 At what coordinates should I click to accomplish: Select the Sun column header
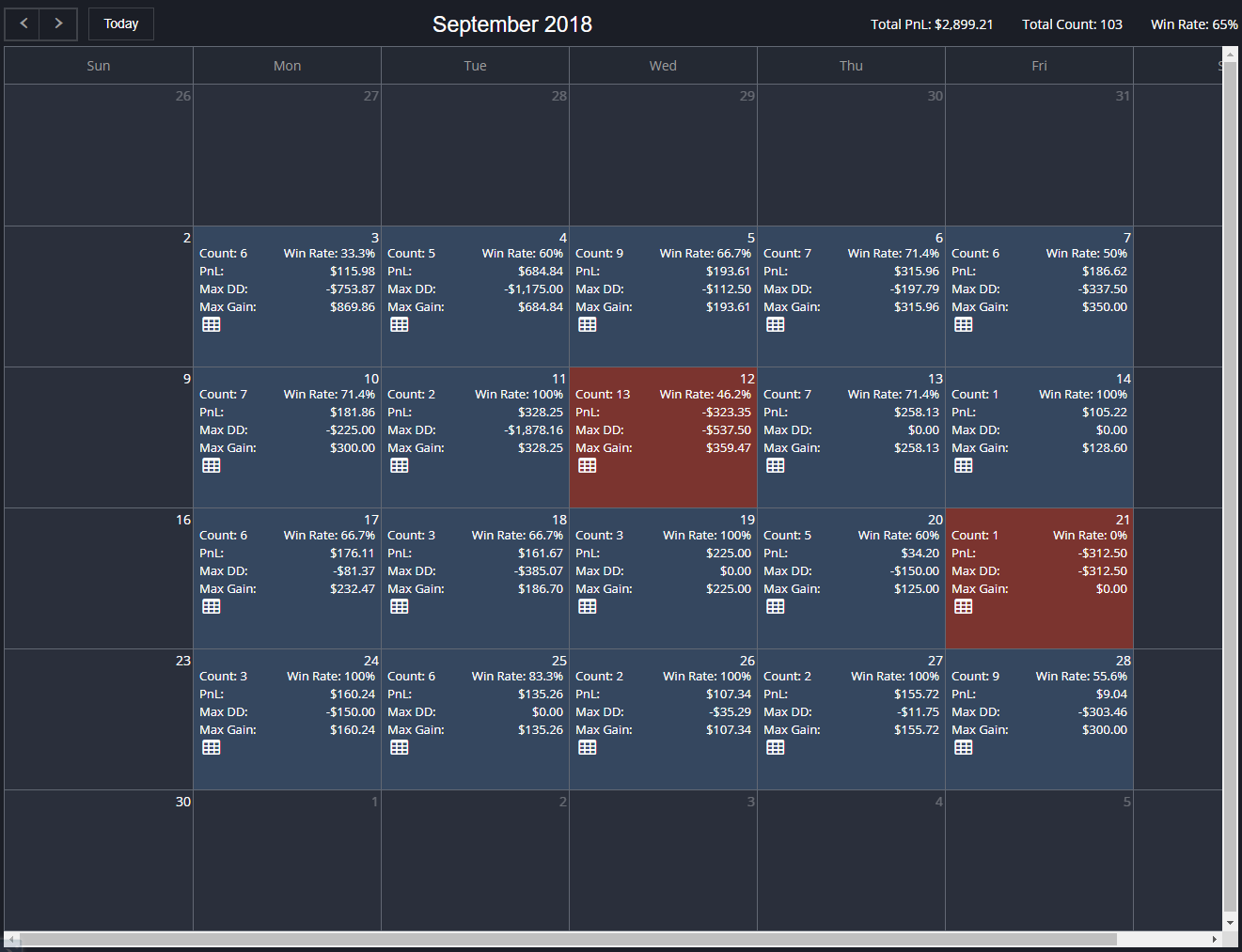[99, 66]
